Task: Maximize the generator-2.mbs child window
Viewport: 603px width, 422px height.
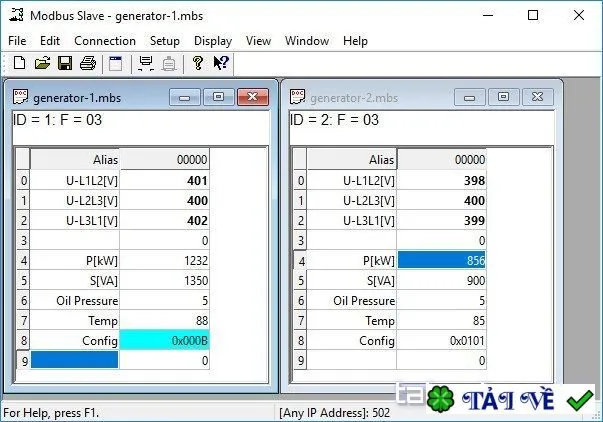Action: 503,97
